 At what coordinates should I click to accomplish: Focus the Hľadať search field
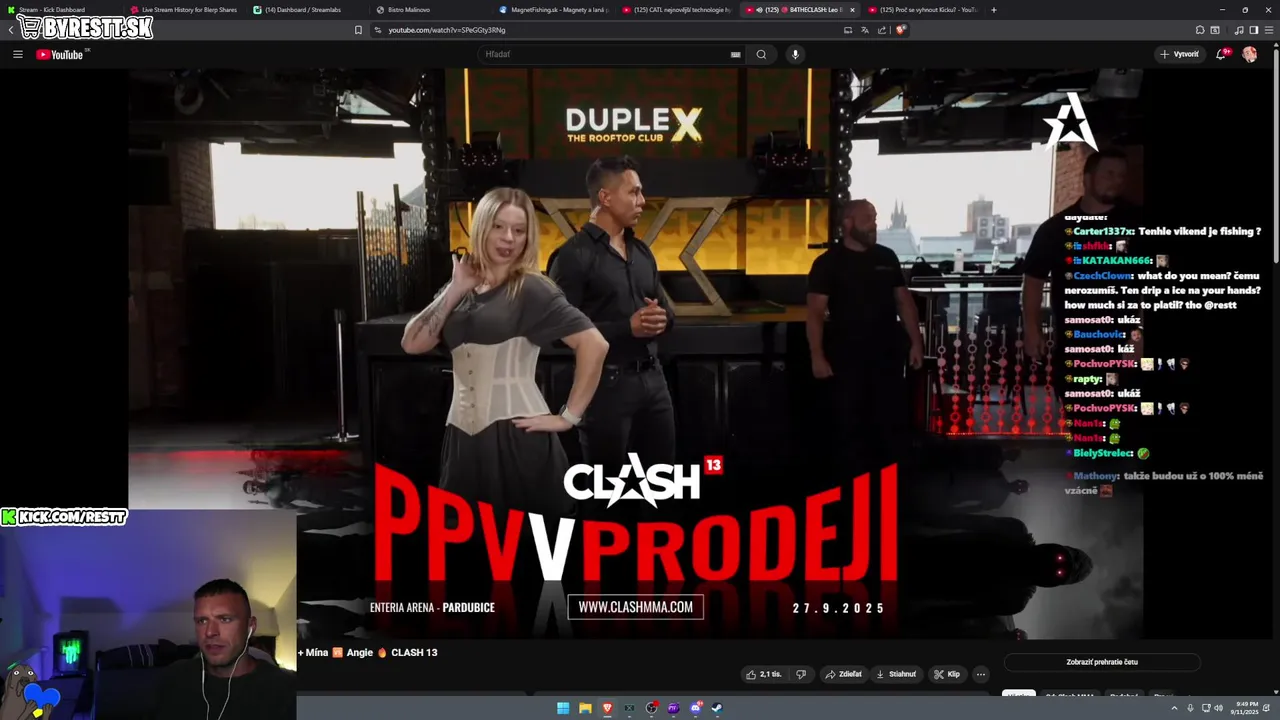coord(605,54)
